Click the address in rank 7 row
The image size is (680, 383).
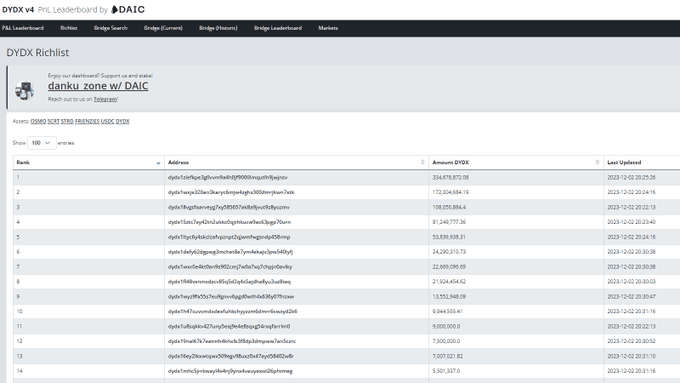(230, 267)
